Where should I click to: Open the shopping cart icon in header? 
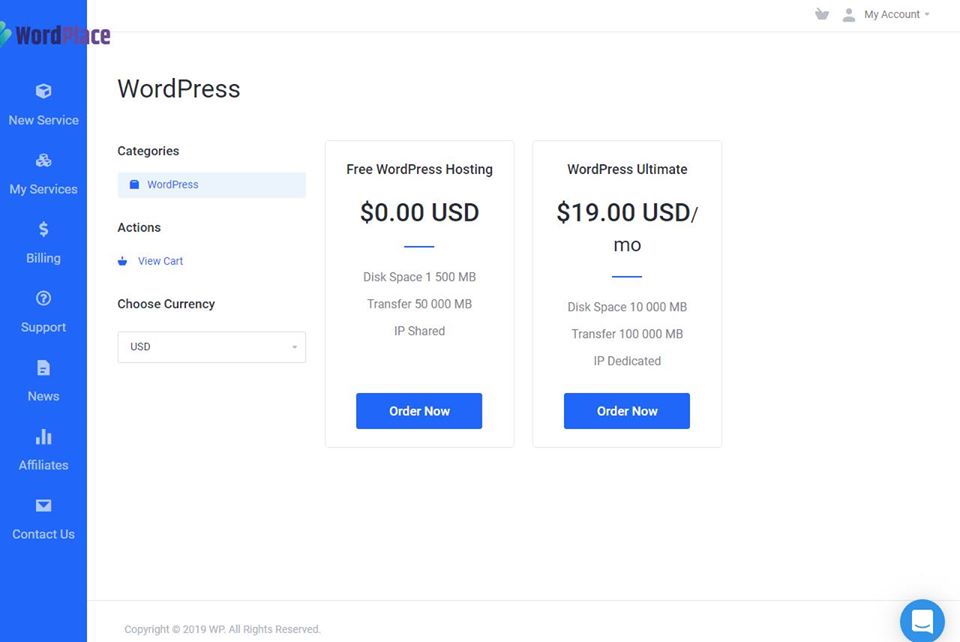click(822, 15)
